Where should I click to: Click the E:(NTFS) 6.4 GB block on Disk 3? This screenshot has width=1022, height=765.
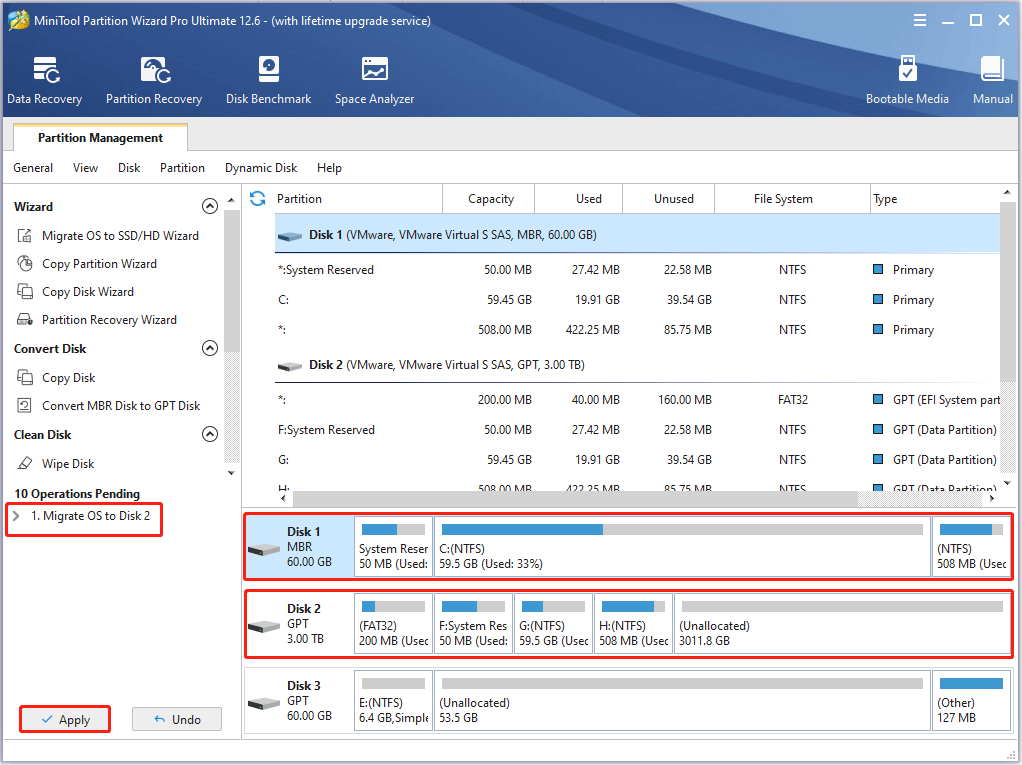394,700
